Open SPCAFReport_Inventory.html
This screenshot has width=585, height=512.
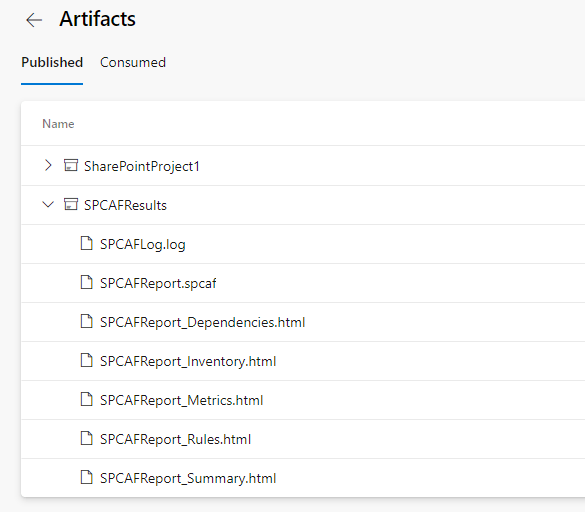[x=188, y=362]
